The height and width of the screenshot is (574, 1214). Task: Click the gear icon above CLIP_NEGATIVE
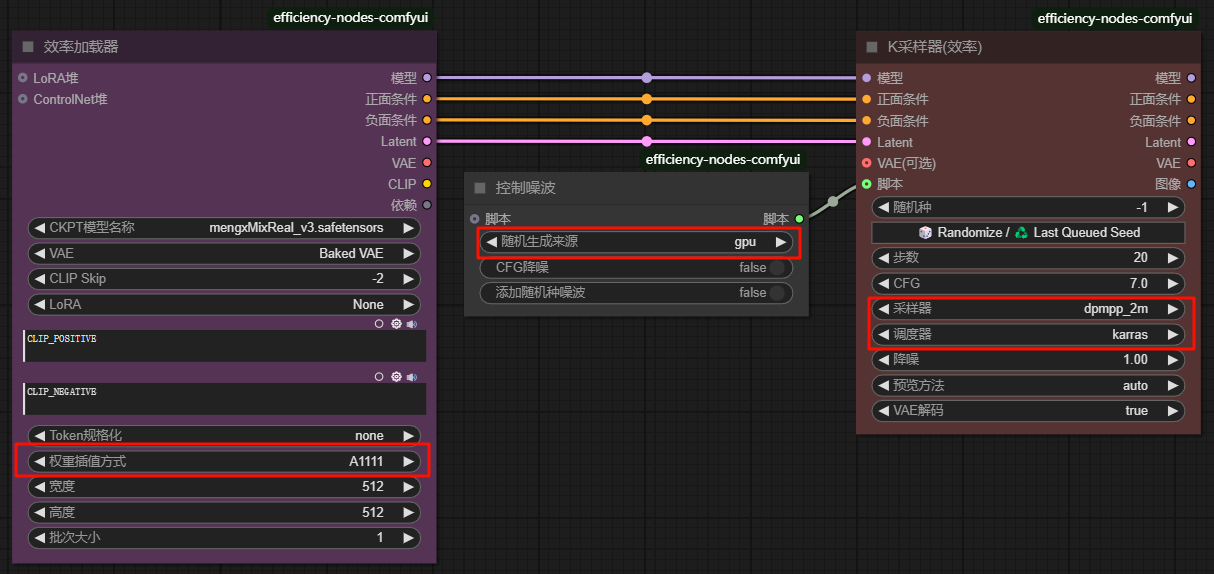pyautogui.click(x=396, y=377)
